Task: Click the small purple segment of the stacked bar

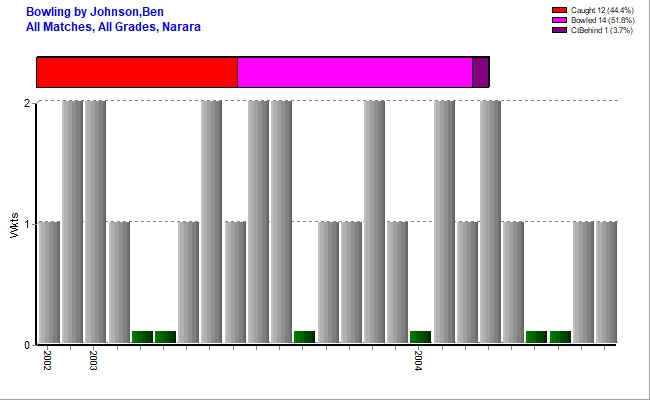Action: pyautogui.click(x=480, y=72)
